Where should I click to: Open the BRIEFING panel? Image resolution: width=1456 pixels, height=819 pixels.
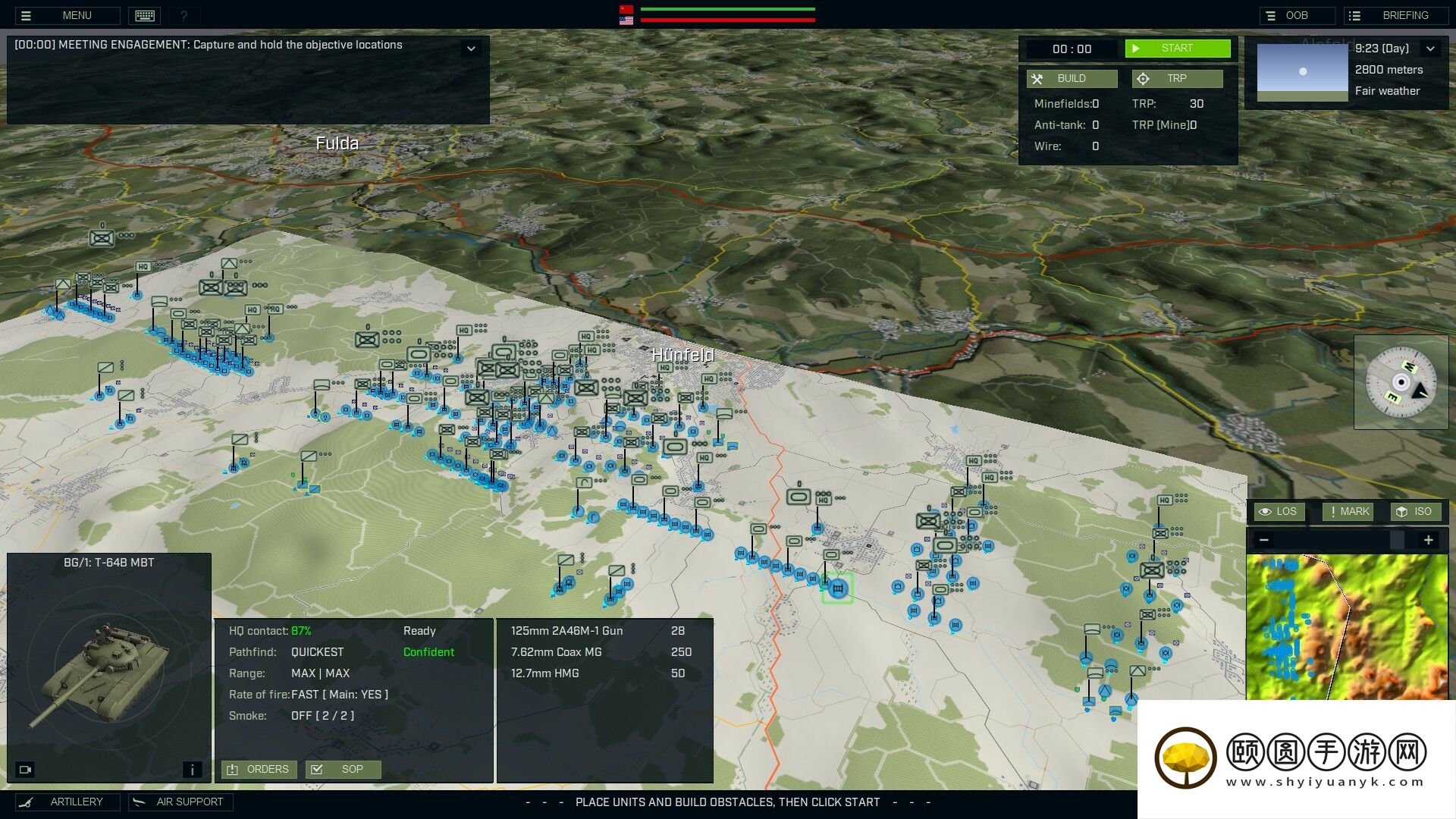coord(1396,15)
